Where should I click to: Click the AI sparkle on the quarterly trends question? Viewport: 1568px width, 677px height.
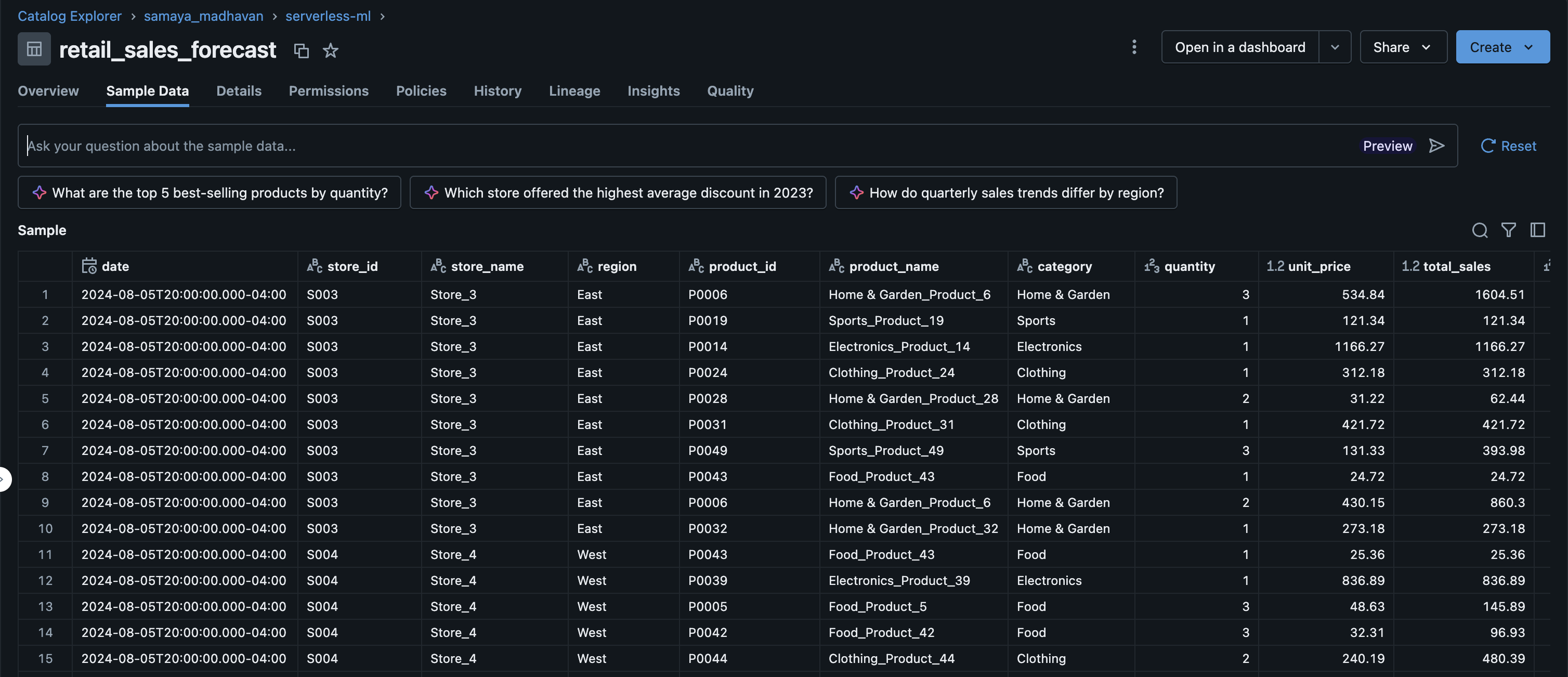[x=856, y=192]
